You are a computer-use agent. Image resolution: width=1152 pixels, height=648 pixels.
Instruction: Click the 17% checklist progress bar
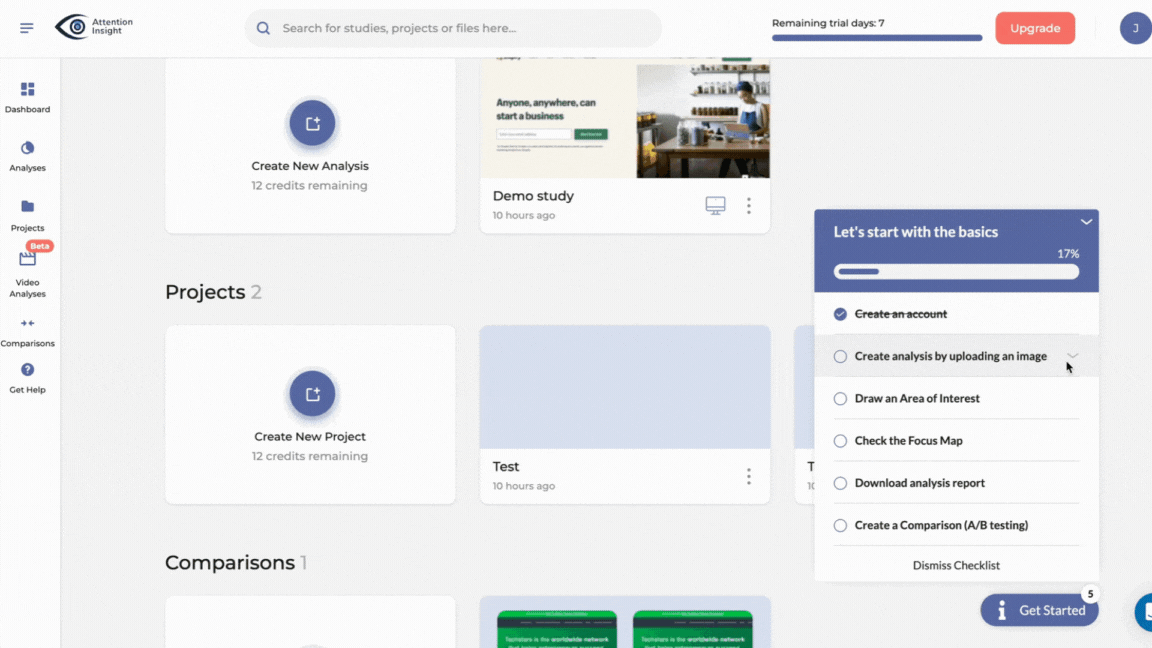[955, 270]
